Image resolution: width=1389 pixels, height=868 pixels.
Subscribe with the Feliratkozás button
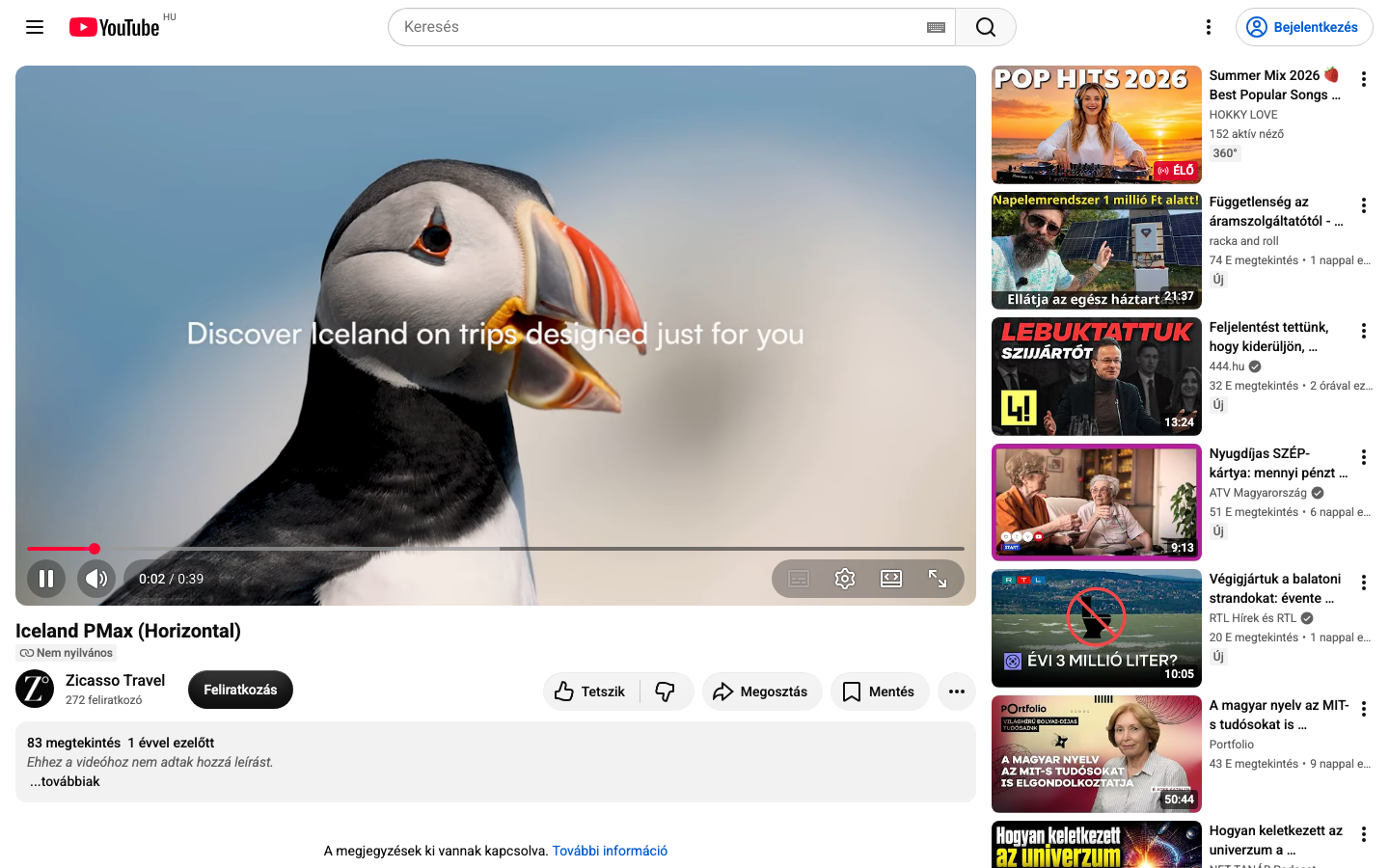pos(240,690)
